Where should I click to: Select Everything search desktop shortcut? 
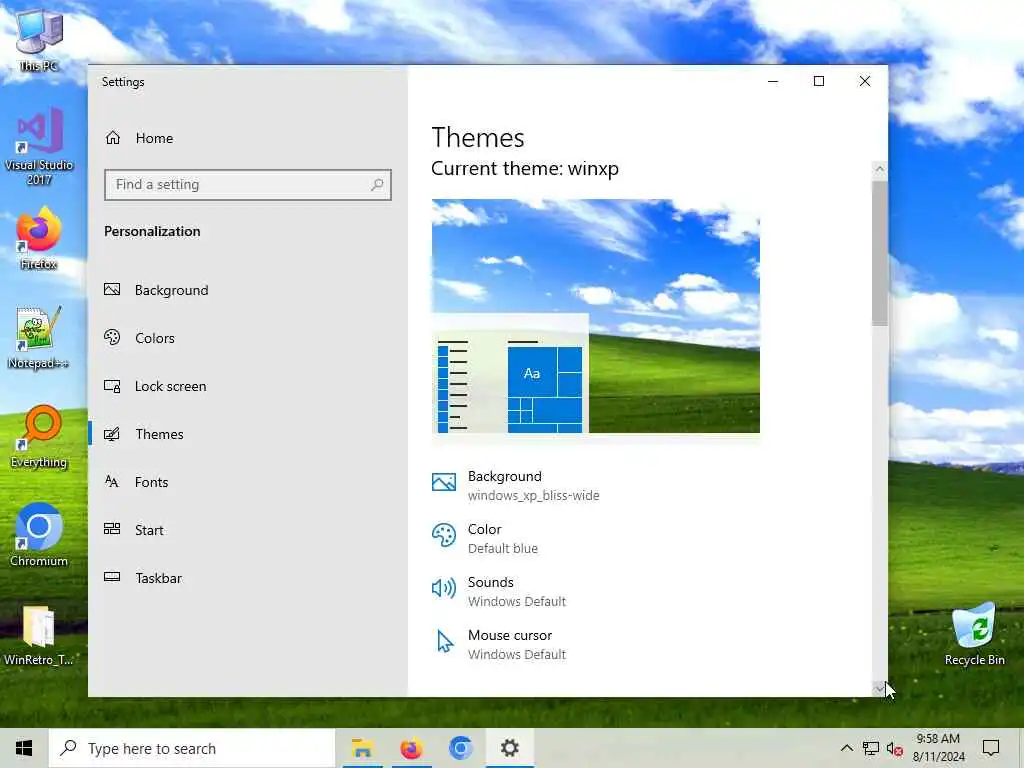39,437
